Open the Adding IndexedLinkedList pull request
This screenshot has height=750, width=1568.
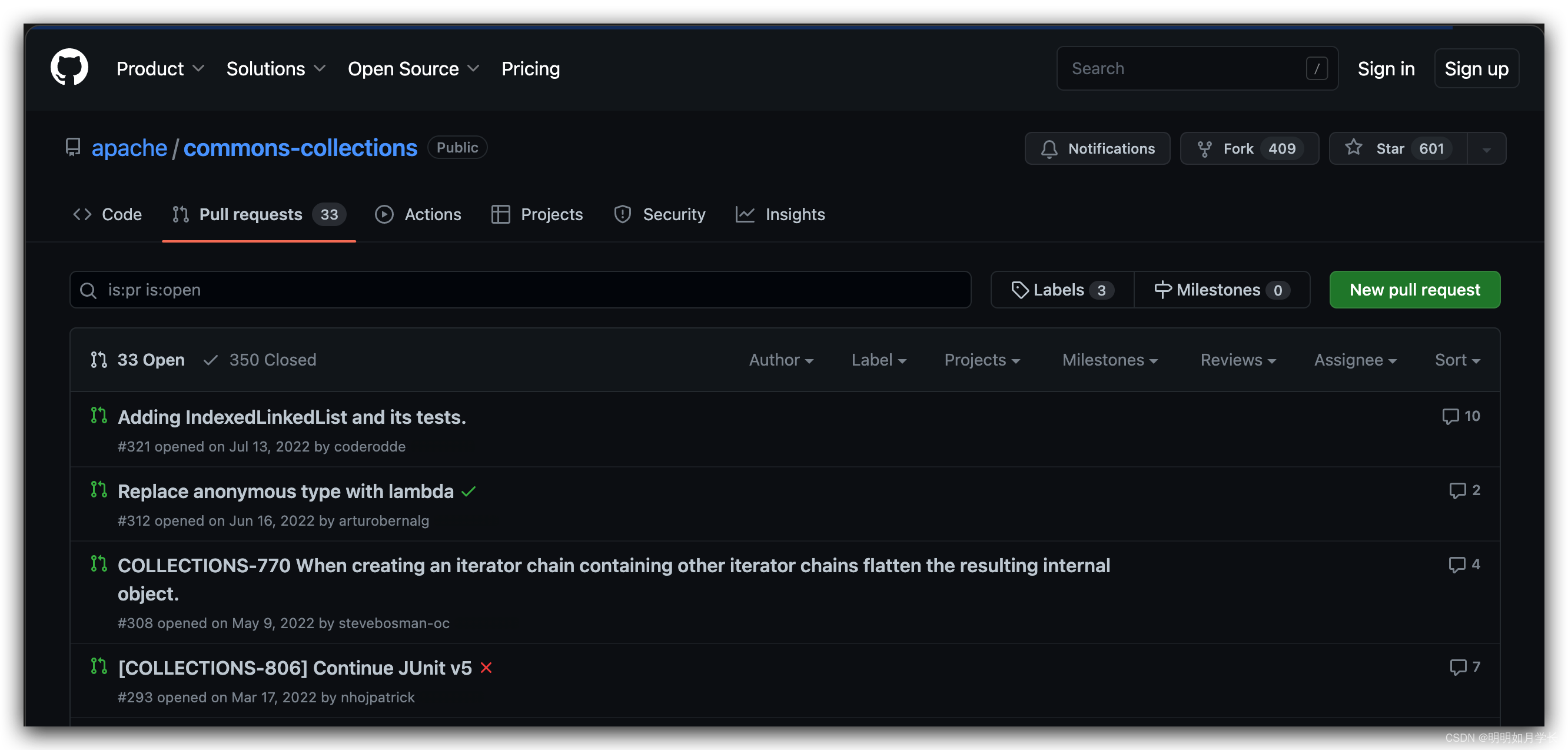click(291, 417)
